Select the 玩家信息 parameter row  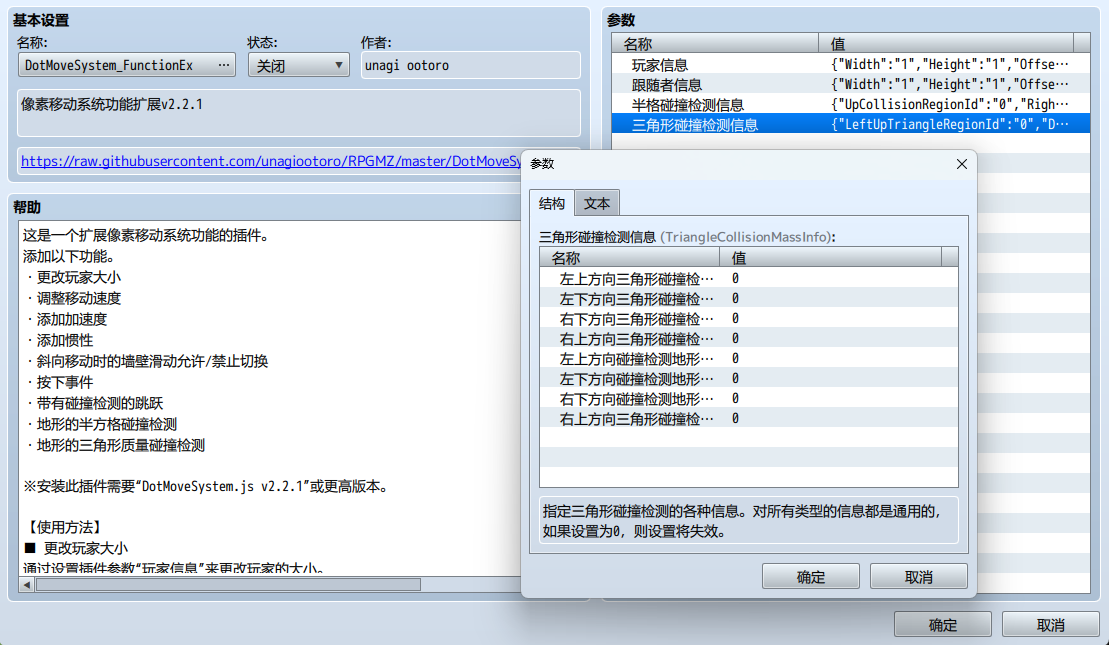(x=850, y=64)
